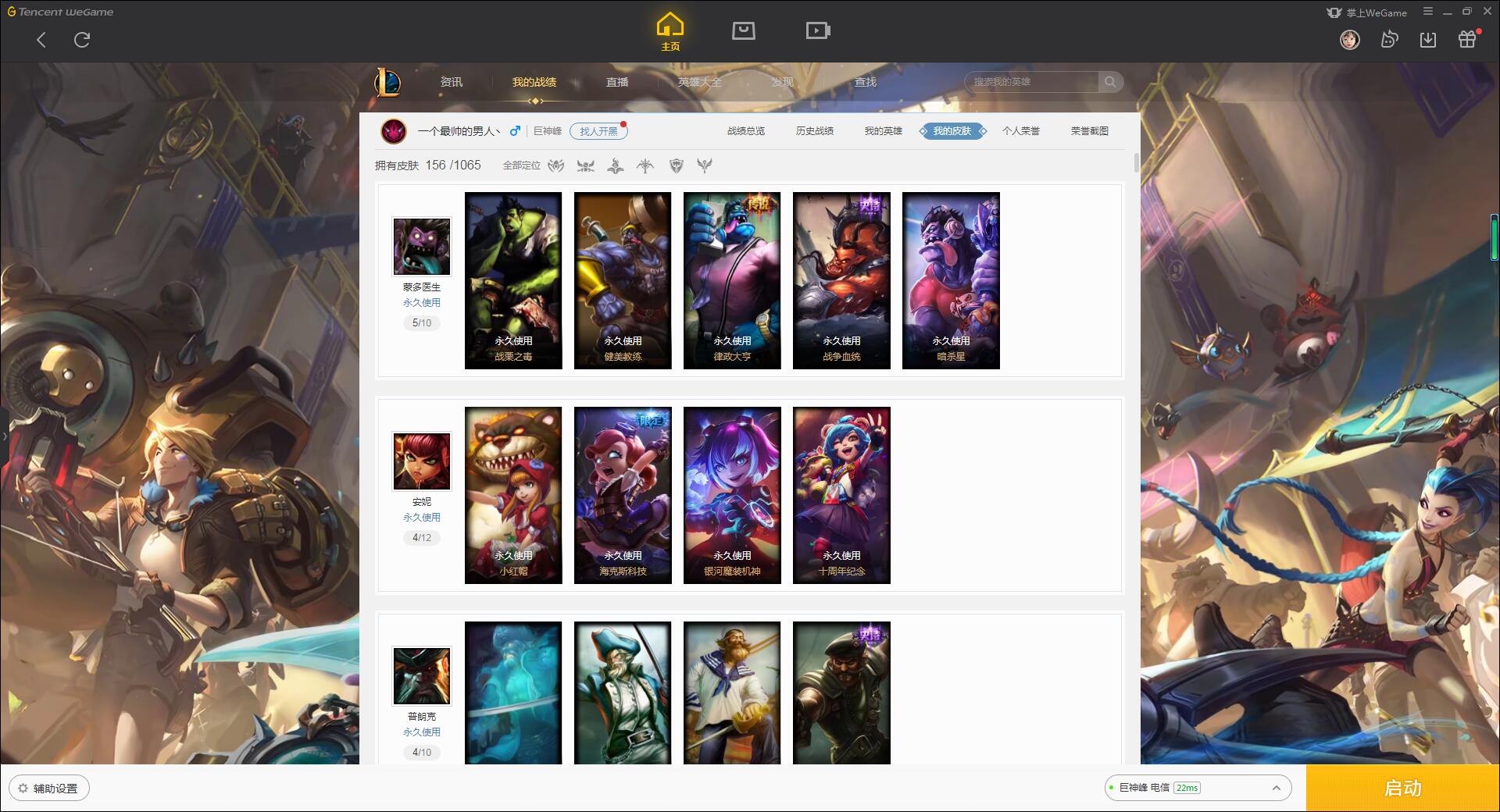Click the back arrow navigation icon

coord(41,40)
